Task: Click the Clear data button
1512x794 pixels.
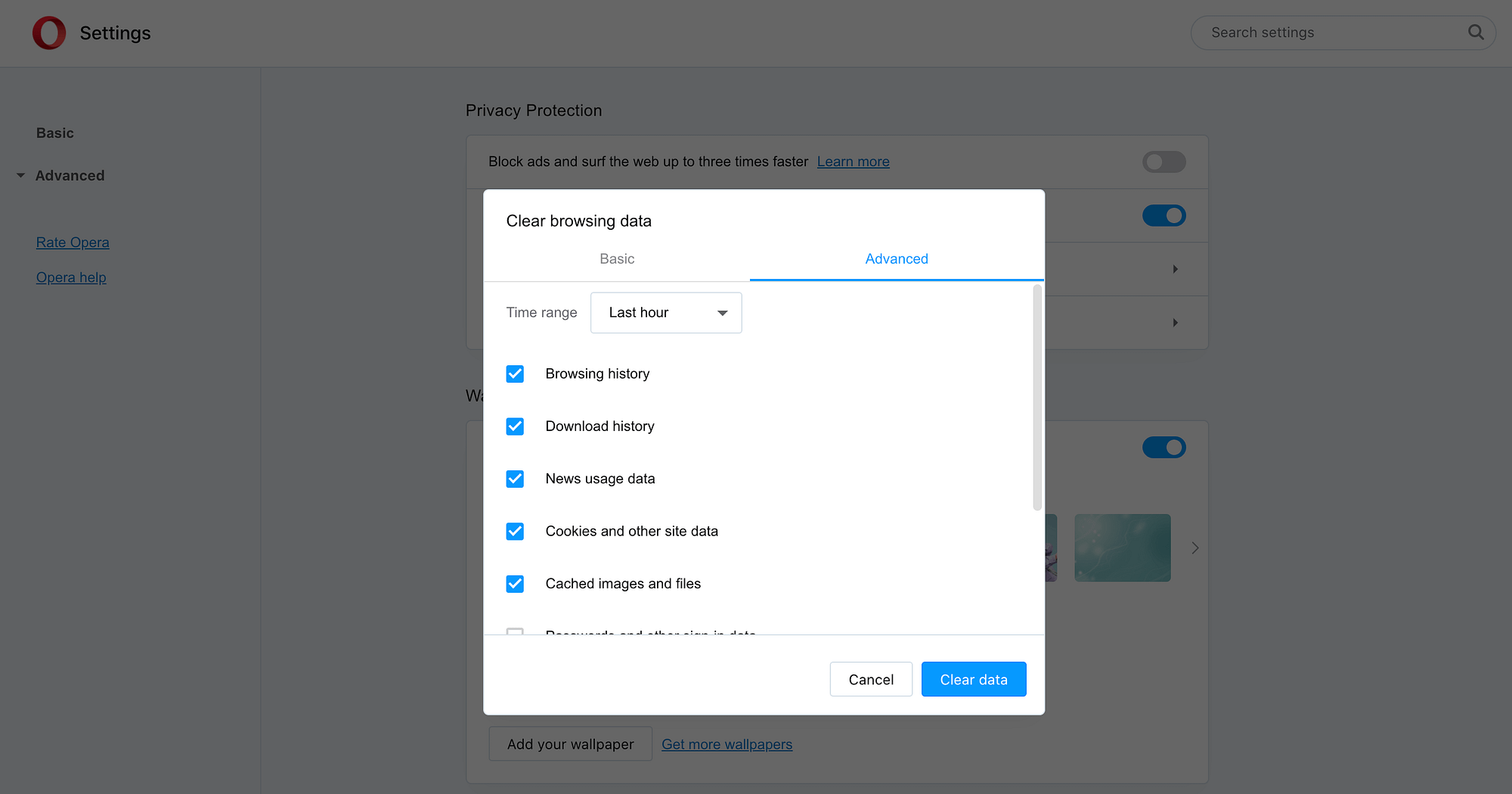Action: click(974, 679)
